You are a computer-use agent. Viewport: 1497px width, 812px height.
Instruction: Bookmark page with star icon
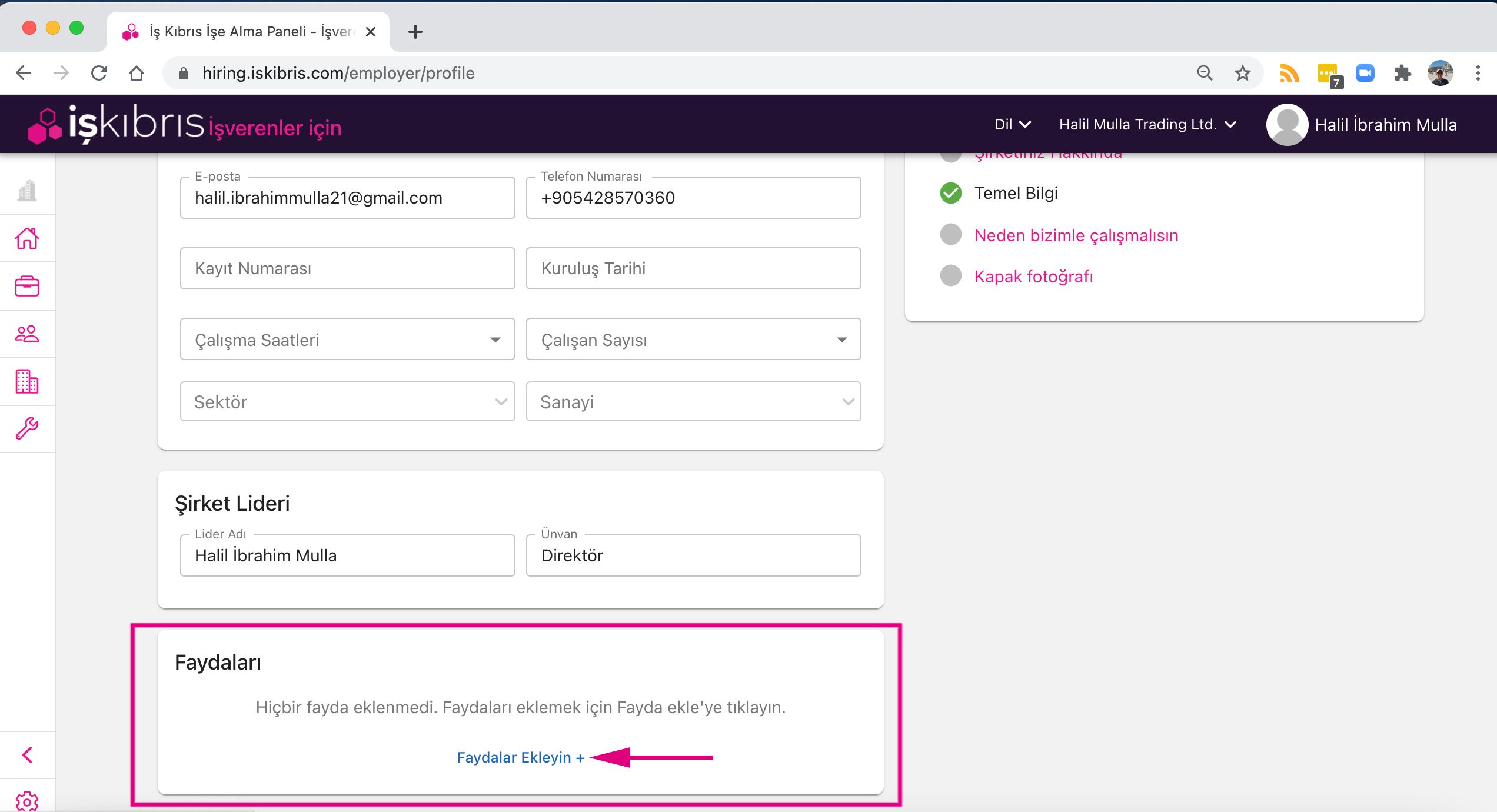pos(1242,73)
